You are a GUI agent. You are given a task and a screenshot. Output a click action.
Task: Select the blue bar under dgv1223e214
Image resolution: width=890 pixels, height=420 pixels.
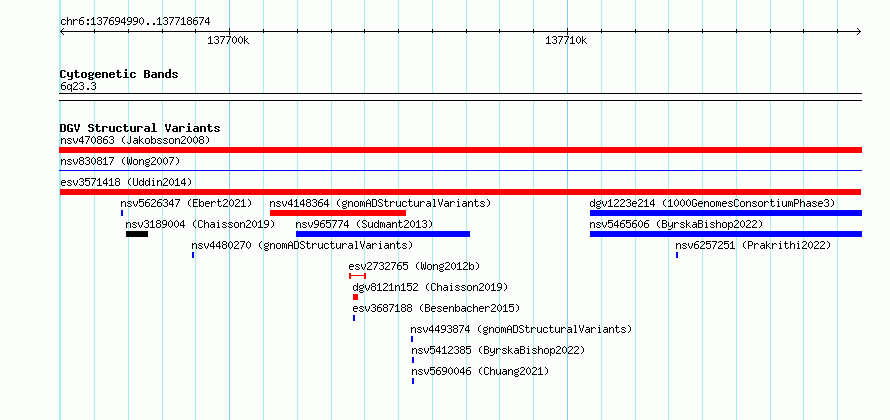726,213
